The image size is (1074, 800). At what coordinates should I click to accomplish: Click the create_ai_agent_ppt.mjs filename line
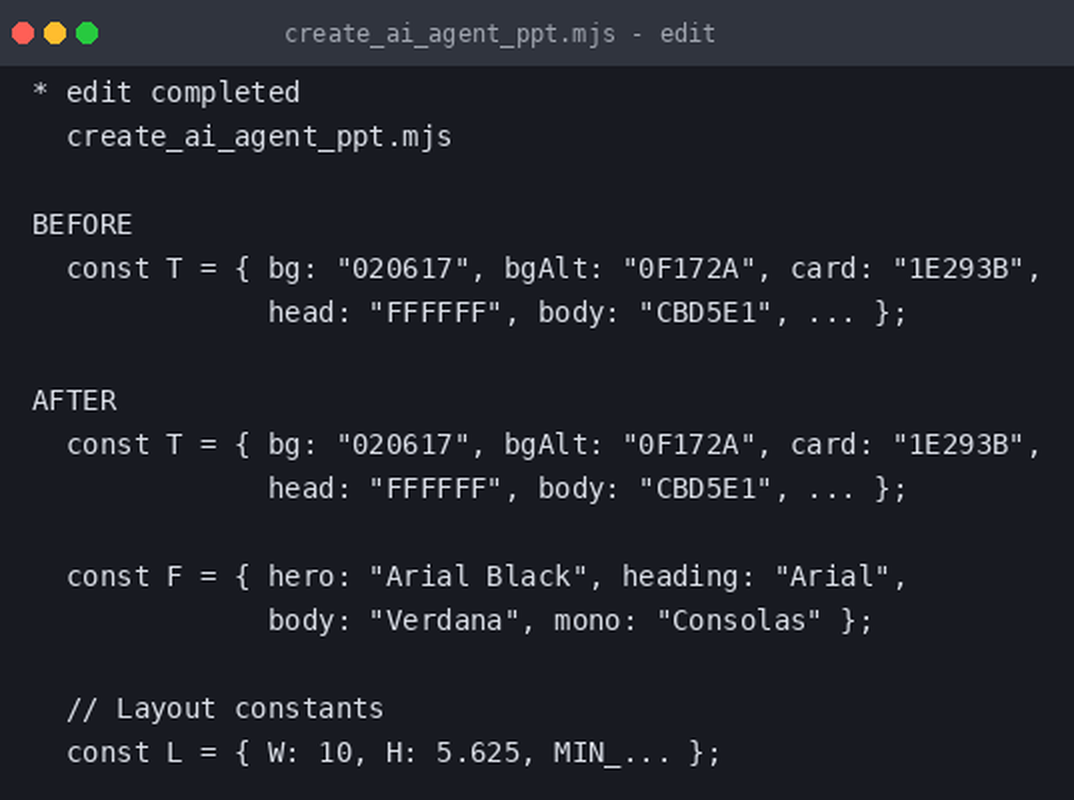coord(259,137)
